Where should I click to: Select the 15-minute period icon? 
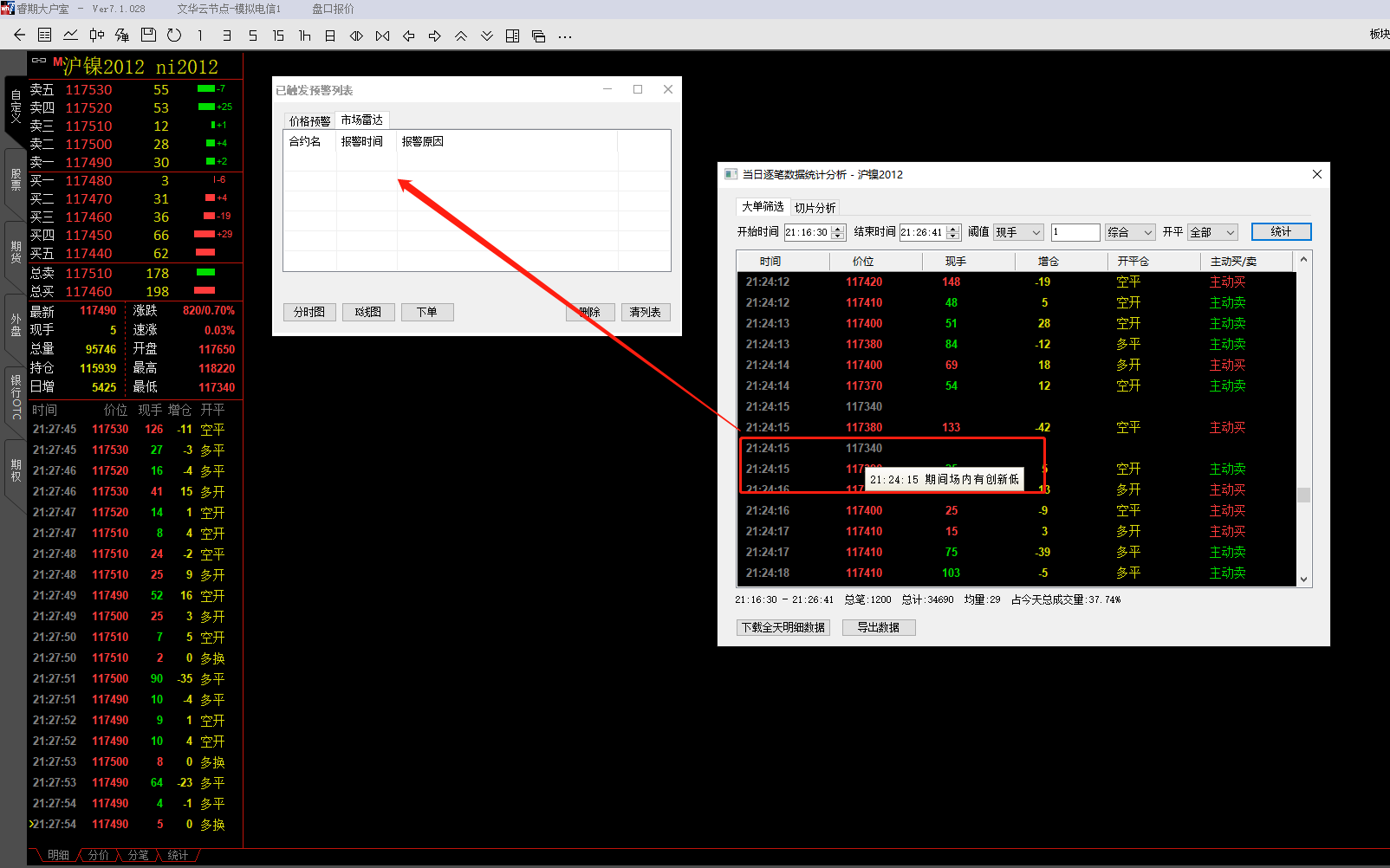tap(278, 36)
